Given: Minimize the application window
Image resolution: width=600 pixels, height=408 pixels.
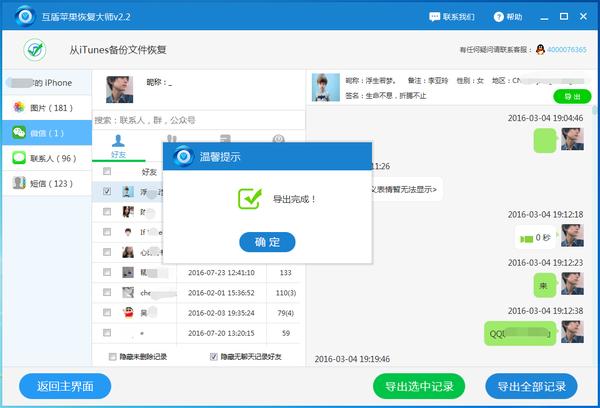Looking at the screenshot, I should tap(544, 17).
